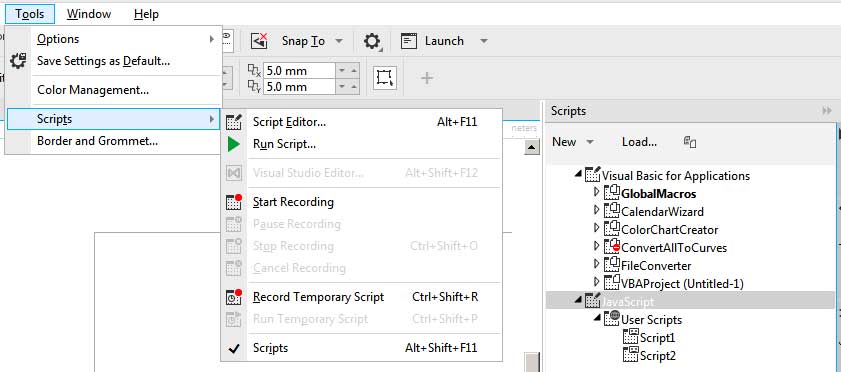This screenshot has height=372, width=841.
Task: Open the X distance dropdown arrow
Action: (x=342, y=71)
